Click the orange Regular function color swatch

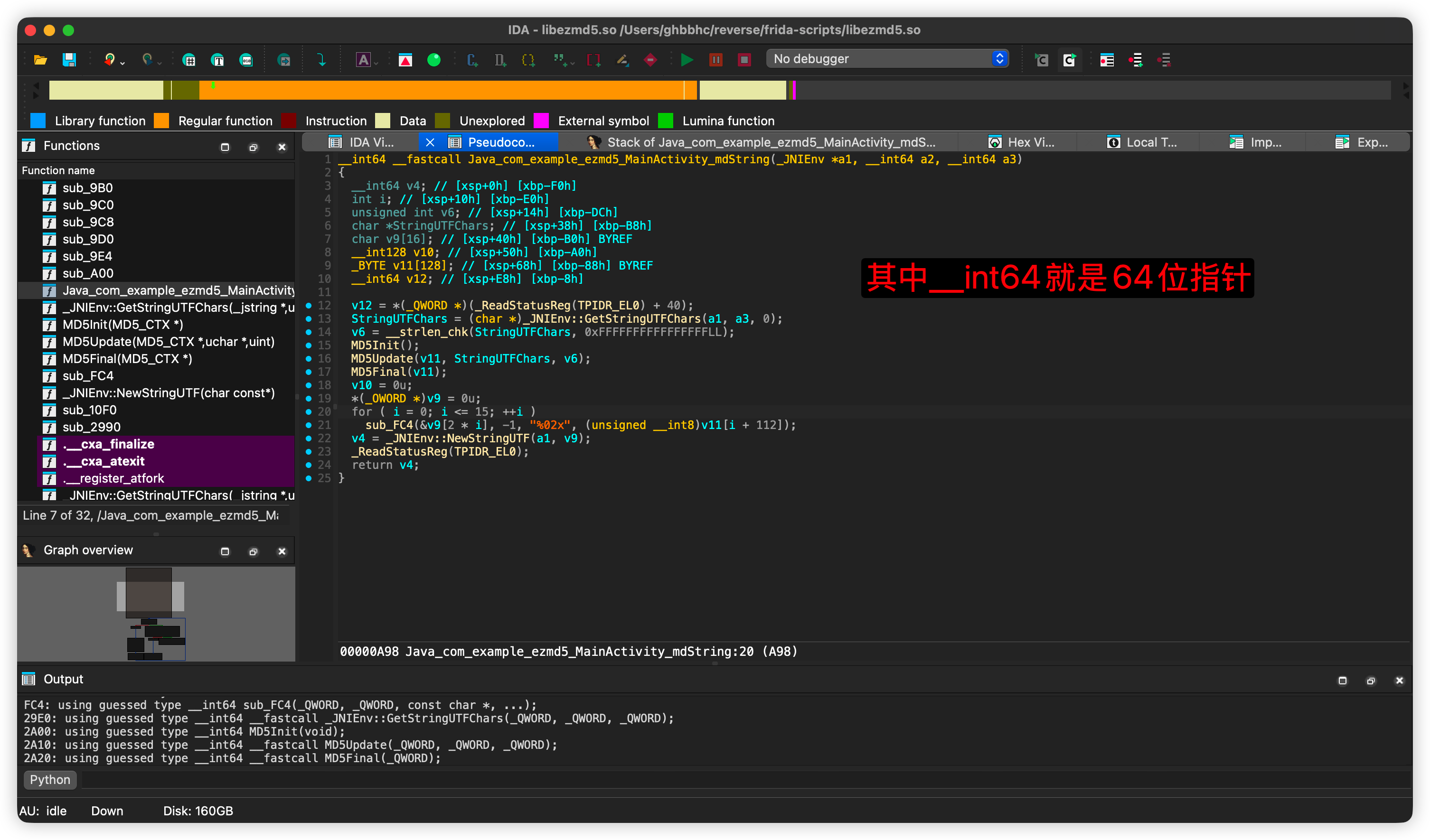[162, 121]
